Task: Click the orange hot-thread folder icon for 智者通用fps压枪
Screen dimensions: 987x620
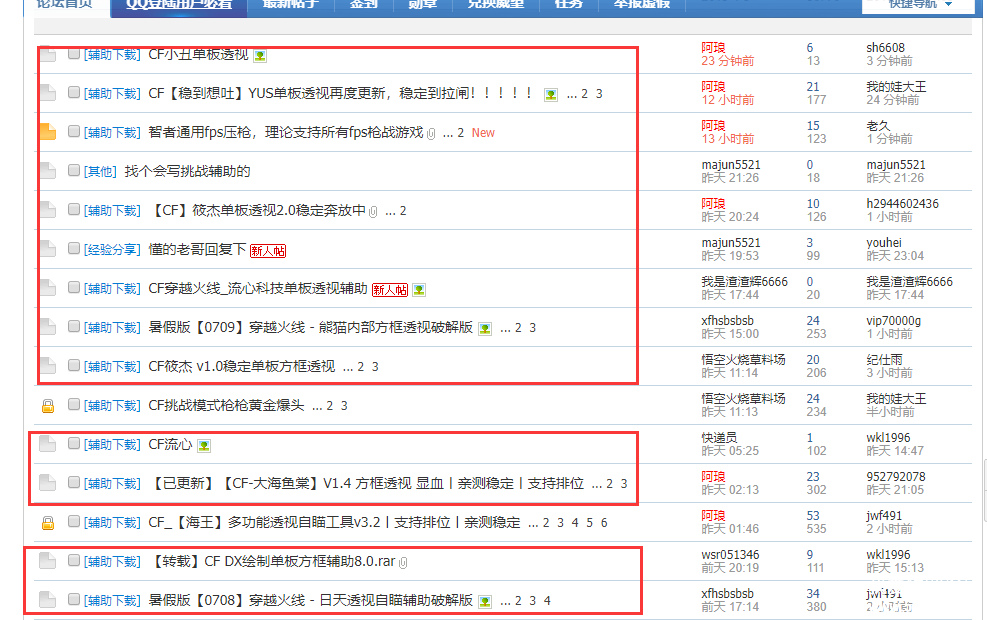Action: (48, 132)
